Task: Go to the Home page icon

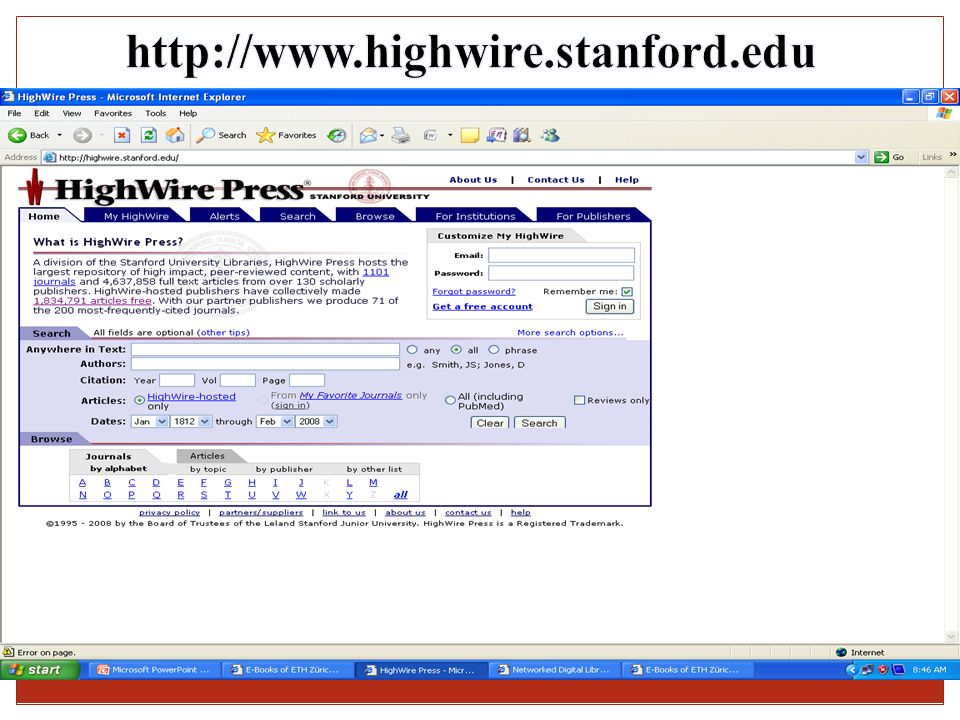Action: pyautogui.click(x=175, y=135)
